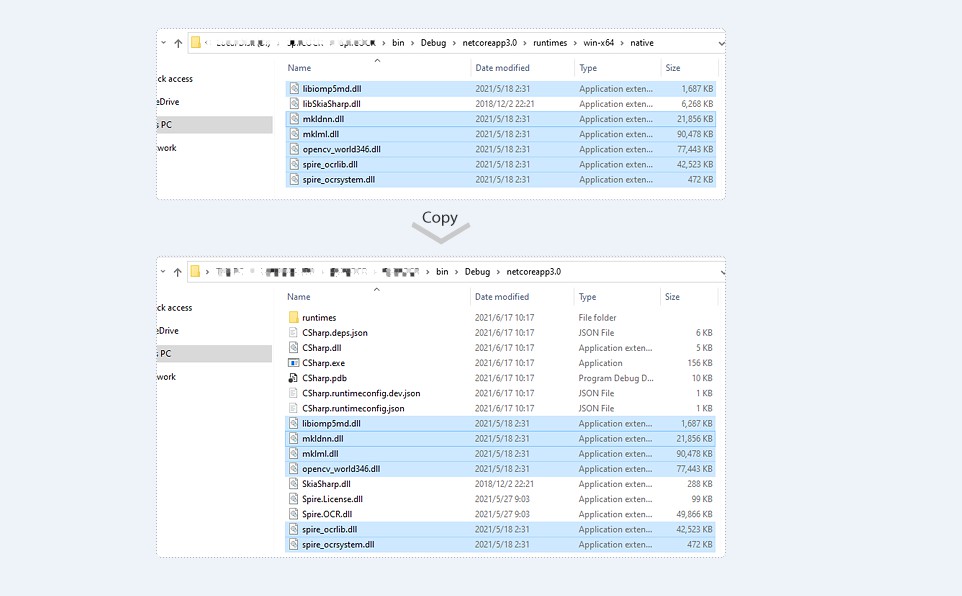Select CSharp.runtimeconfig.dev.json file icon

point(294,393)
